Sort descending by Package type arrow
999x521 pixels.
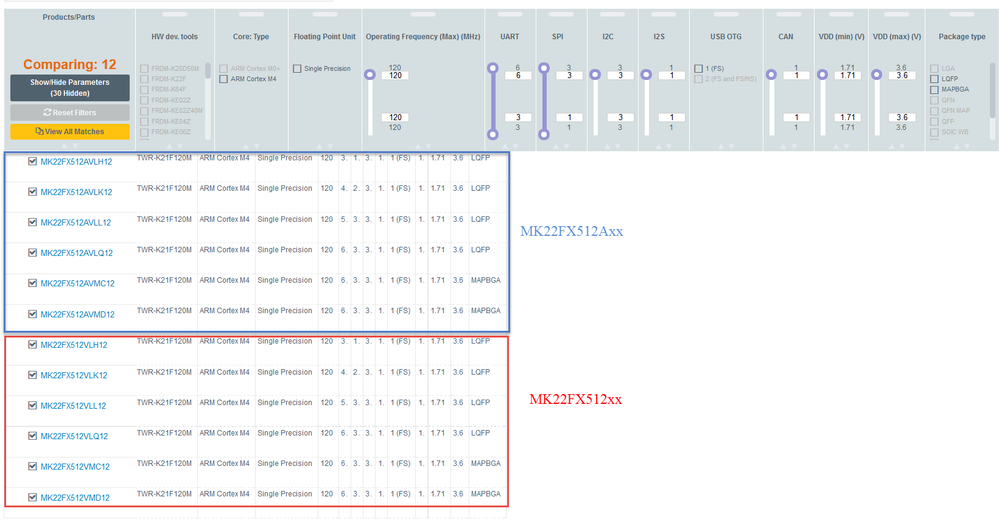(x=967, y=146)
